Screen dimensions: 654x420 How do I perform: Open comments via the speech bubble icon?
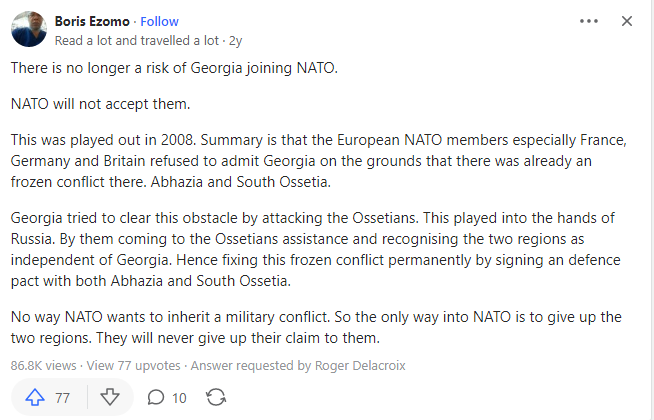(156, 397)
